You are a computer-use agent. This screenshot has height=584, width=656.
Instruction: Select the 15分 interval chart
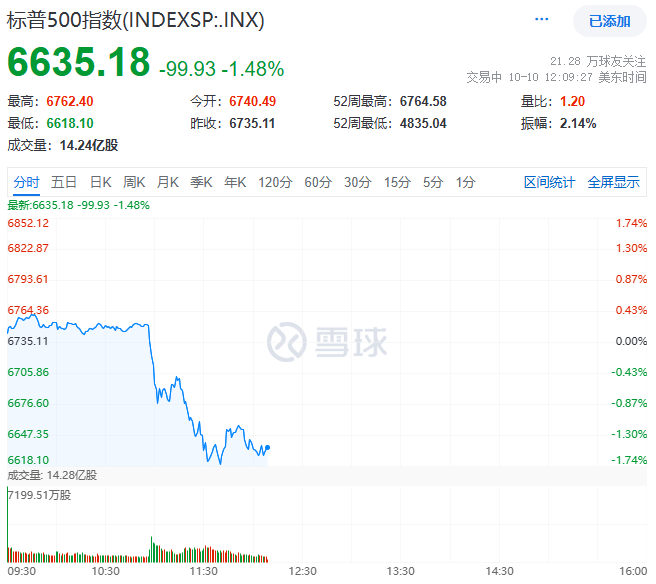click(397, 182)
